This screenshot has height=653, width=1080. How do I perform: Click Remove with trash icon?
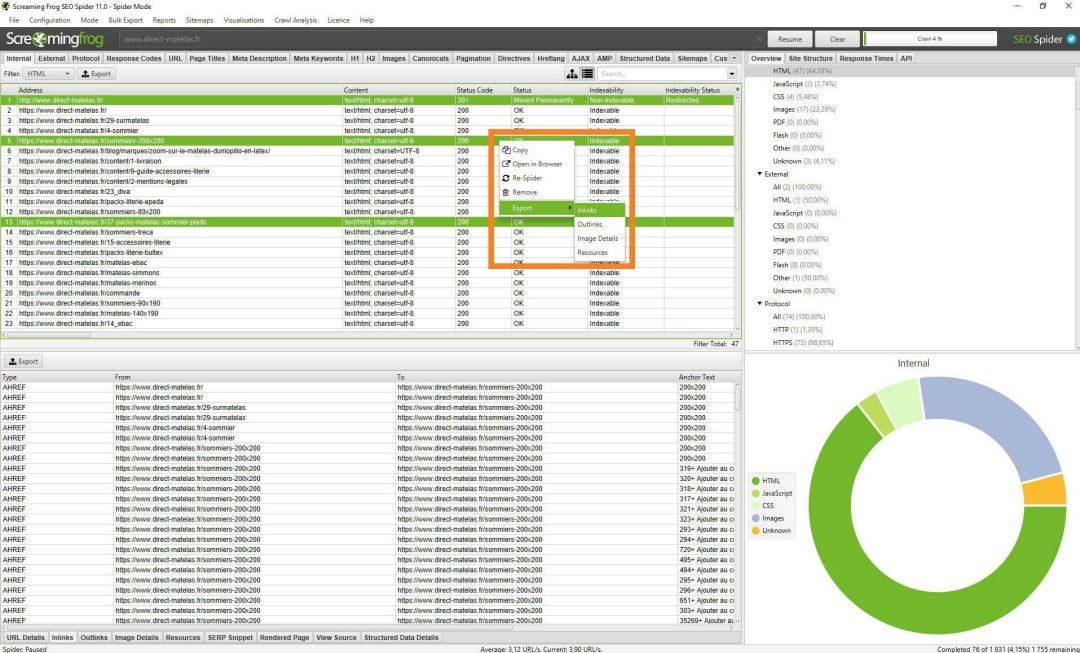pos(524,192)
